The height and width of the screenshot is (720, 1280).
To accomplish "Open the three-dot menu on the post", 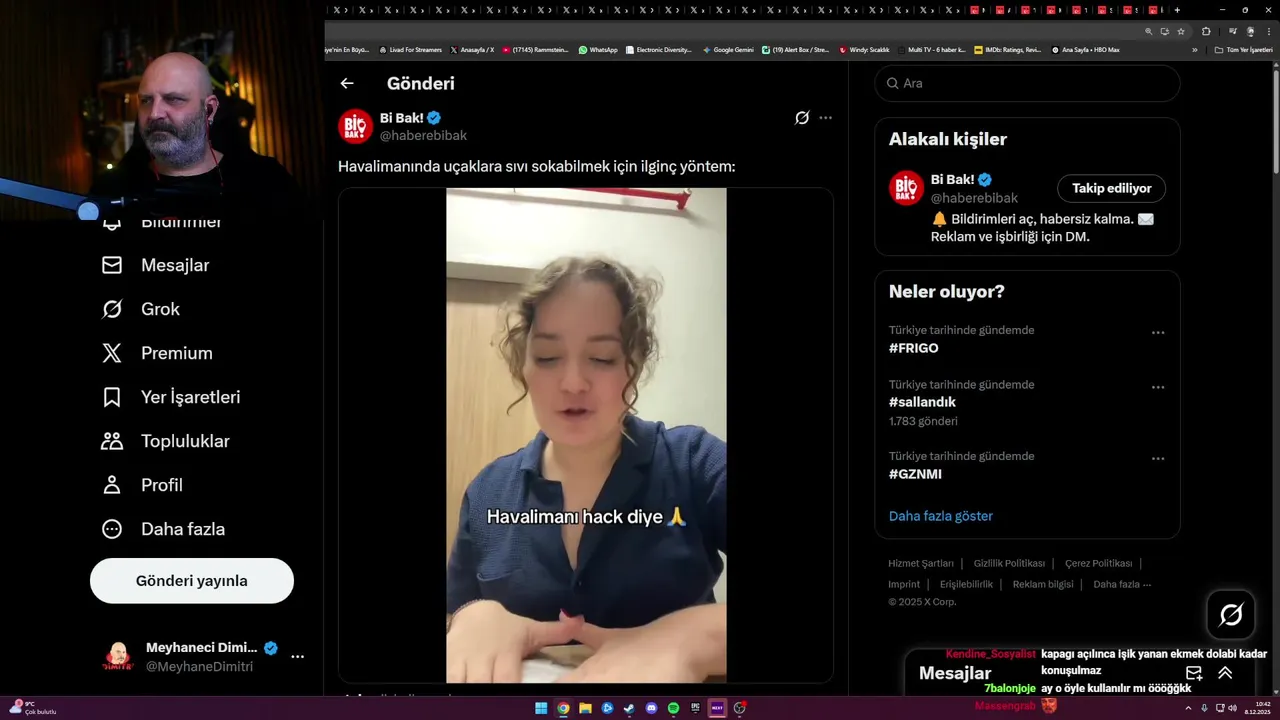I will click(x=825, y=118).
